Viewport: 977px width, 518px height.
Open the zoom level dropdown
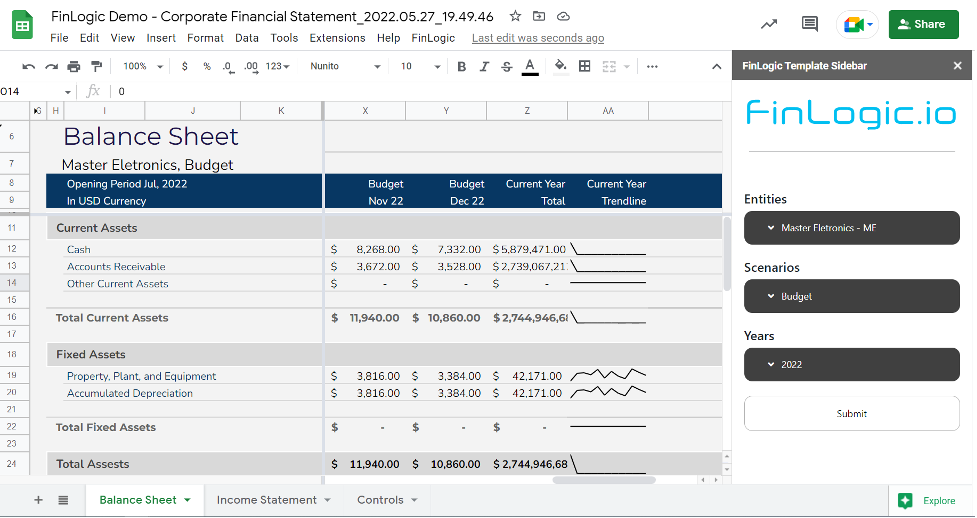click(x=143, y=66)
